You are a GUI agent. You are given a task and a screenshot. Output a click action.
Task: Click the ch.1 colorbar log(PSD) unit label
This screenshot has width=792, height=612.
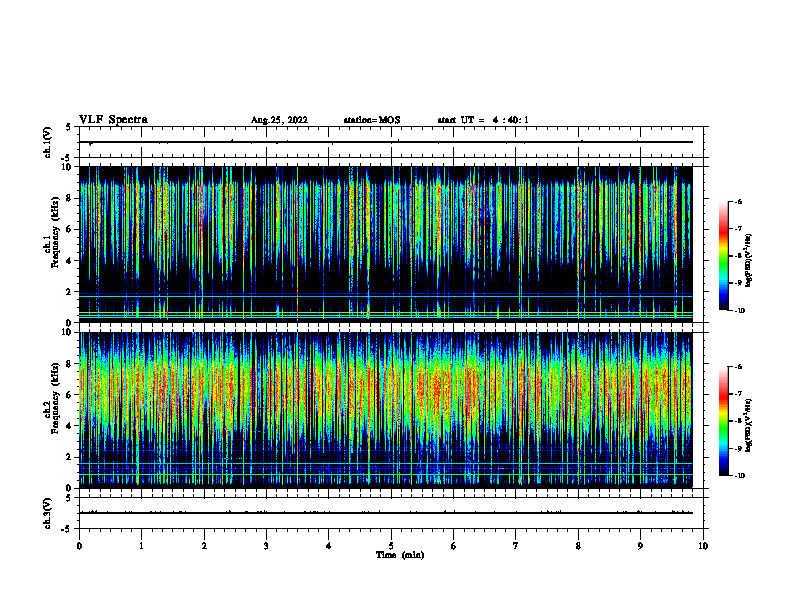click(x=749, y=261)
